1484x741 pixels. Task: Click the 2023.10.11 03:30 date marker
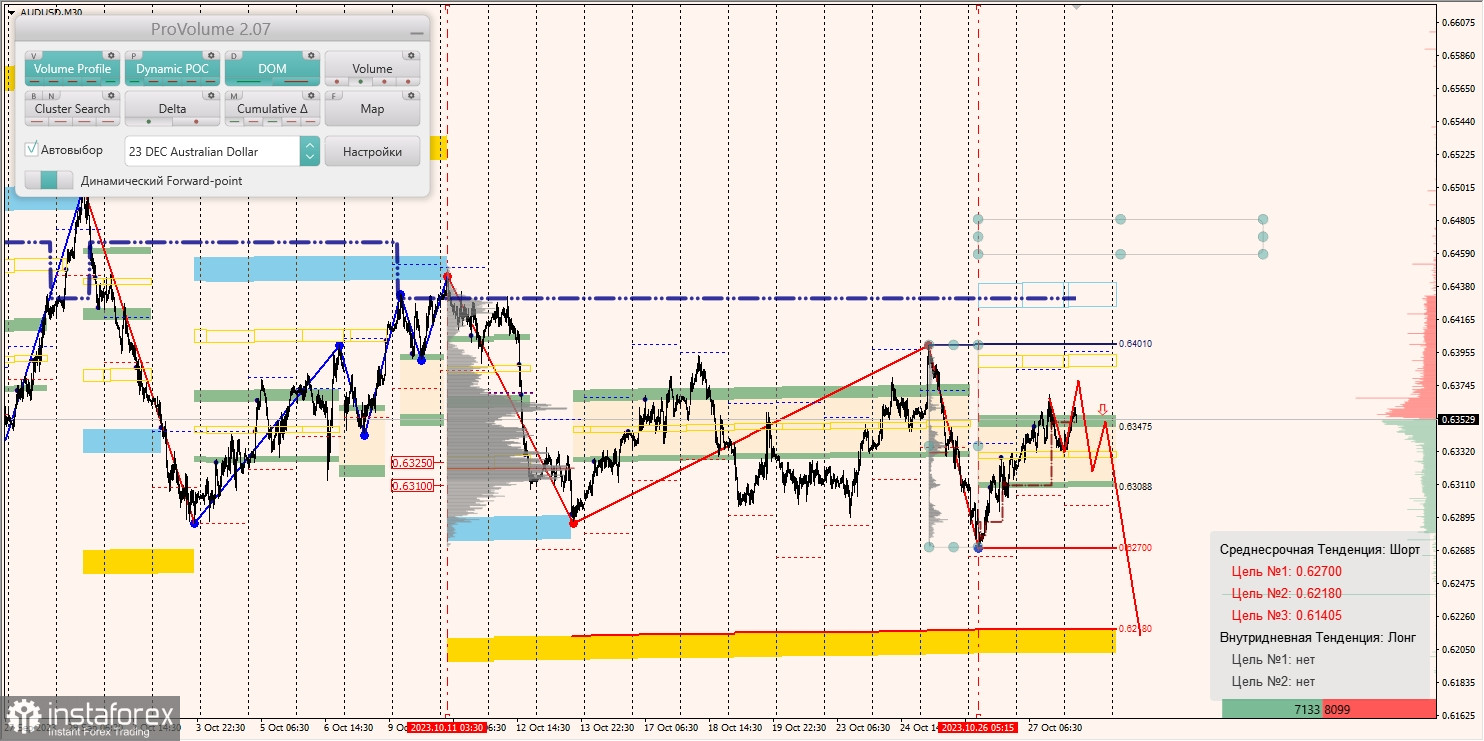(447, 727)
